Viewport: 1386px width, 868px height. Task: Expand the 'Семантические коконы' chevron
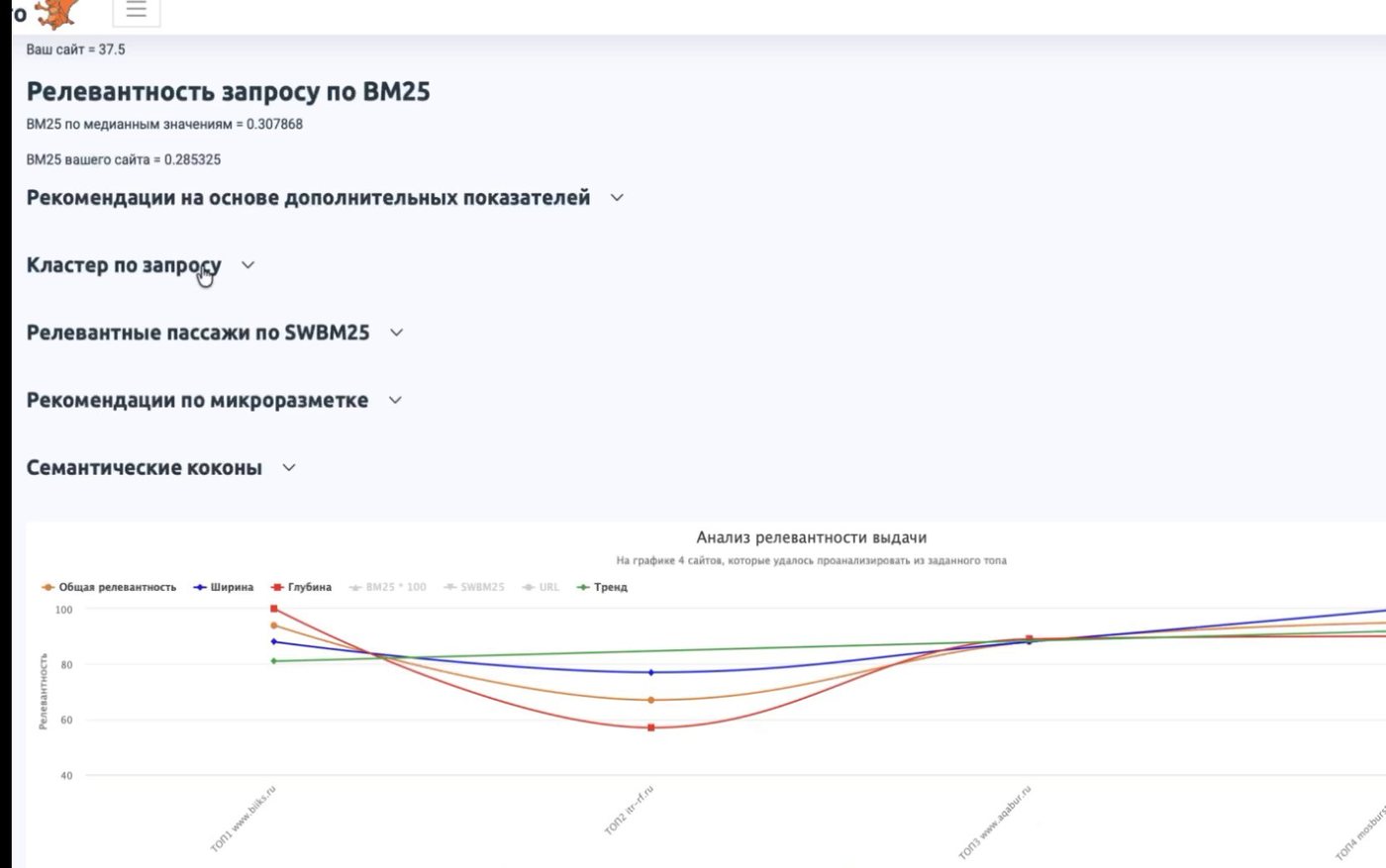point(289,467)
